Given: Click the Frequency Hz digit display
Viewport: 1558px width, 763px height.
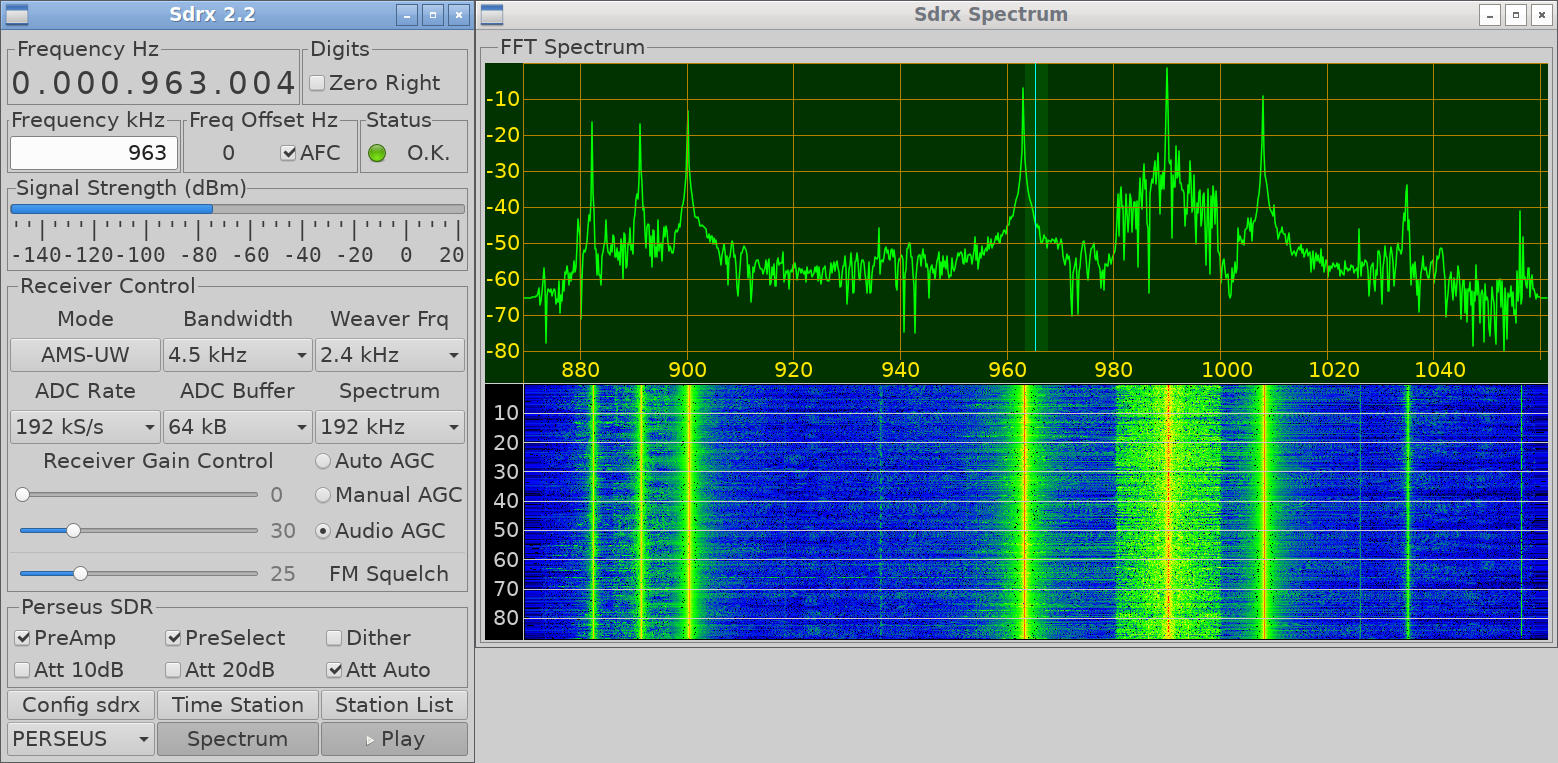Looking at the screenshot, I should pos(154,83).
